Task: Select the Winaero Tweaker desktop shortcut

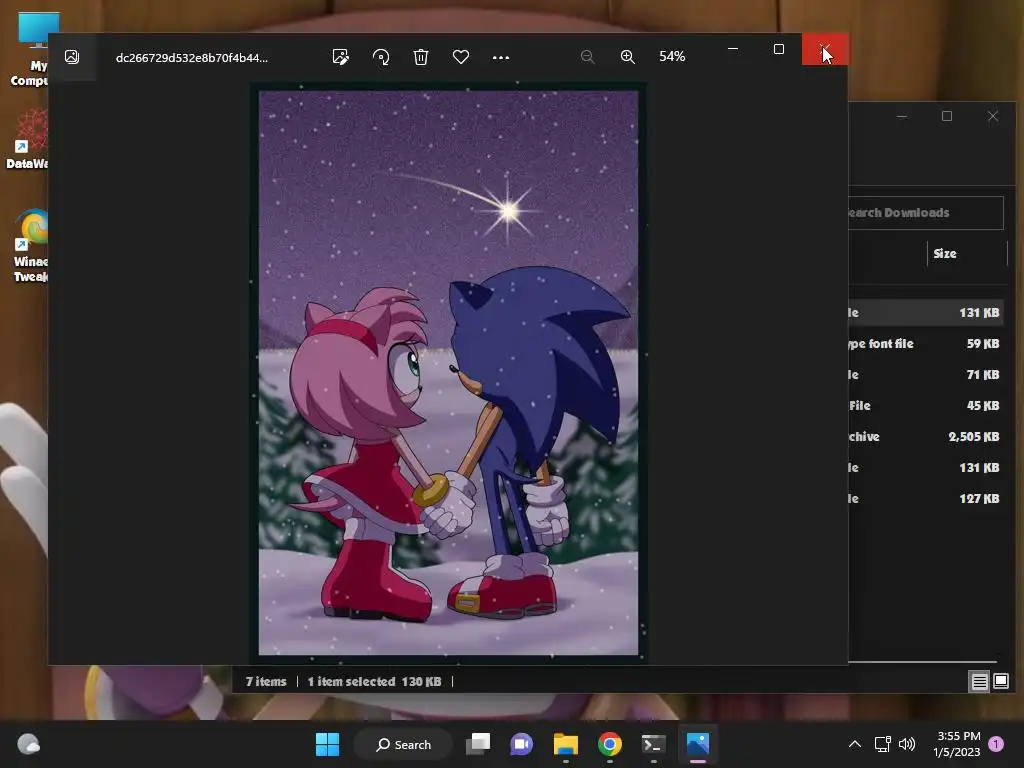Action: [30, 245]
